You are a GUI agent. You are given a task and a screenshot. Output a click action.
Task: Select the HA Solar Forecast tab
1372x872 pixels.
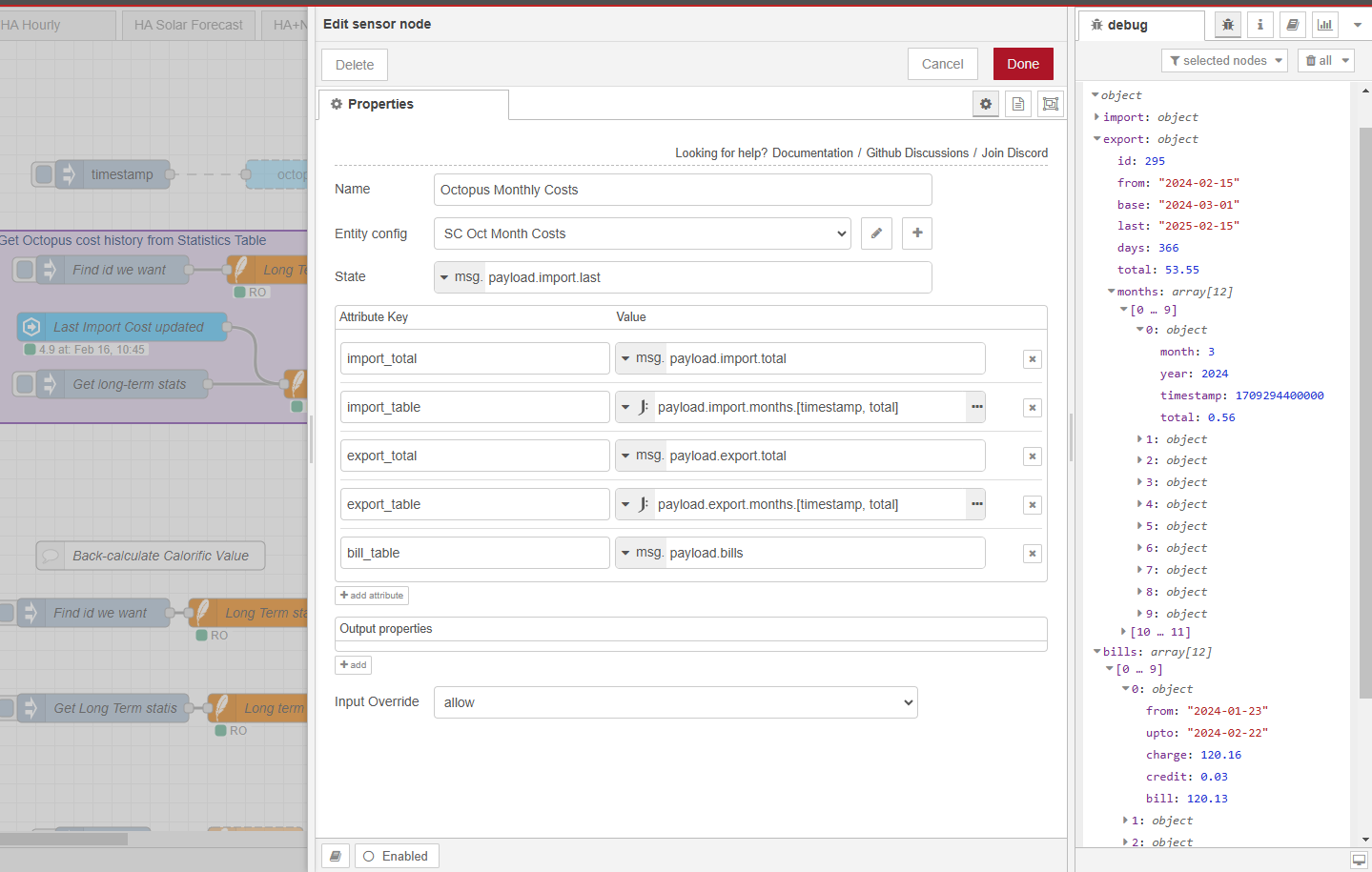click(188, 25)
